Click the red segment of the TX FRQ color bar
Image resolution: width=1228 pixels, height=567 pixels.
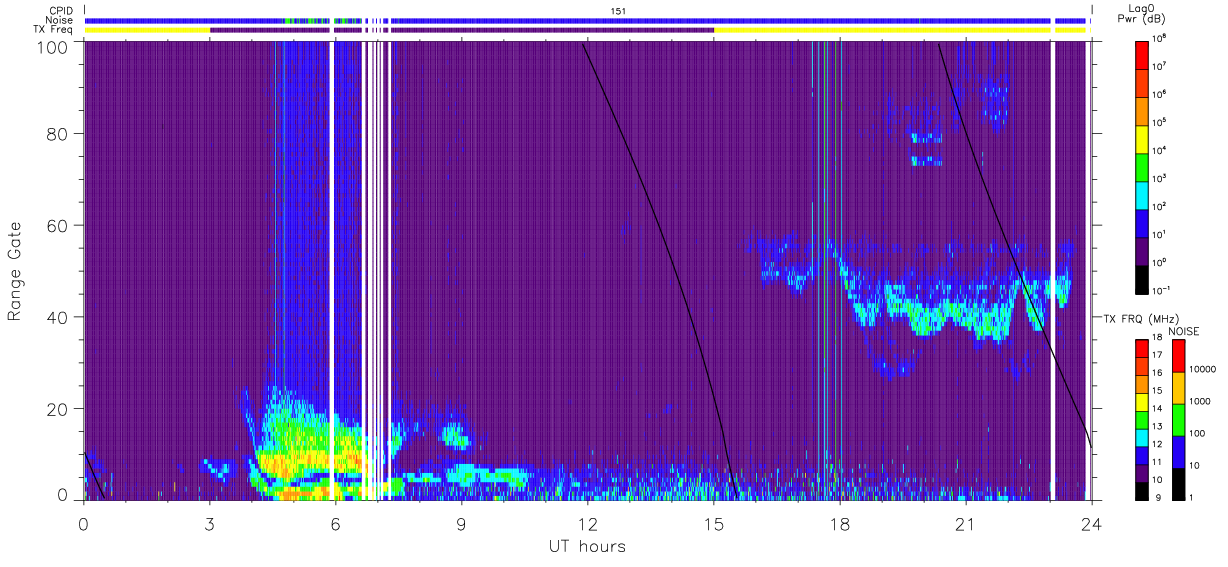point(1142,346)
